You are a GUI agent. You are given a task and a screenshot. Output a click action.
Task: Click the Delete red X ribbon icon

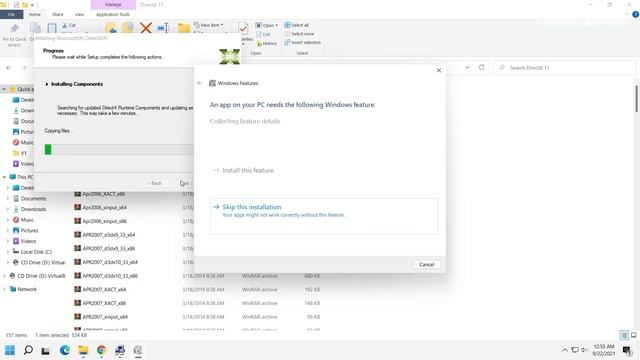(x=146, y=28)
